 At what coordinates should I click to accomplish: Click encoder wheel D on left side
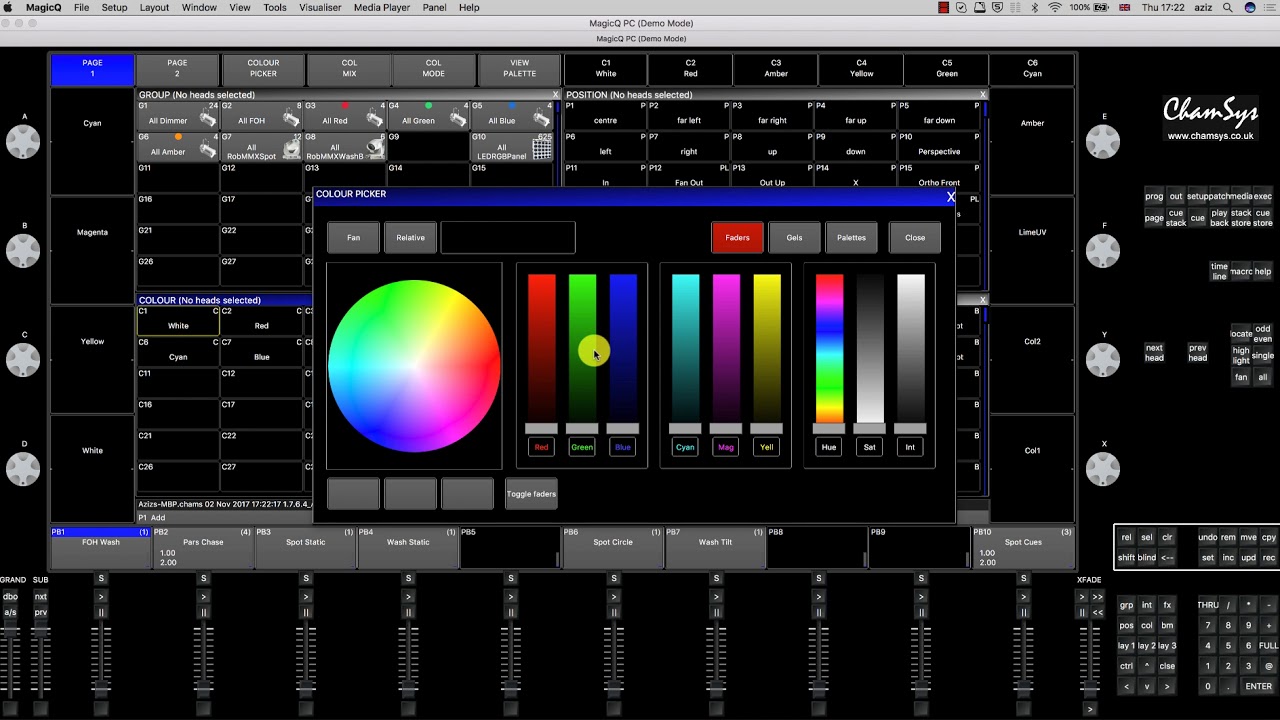[23, 468]
